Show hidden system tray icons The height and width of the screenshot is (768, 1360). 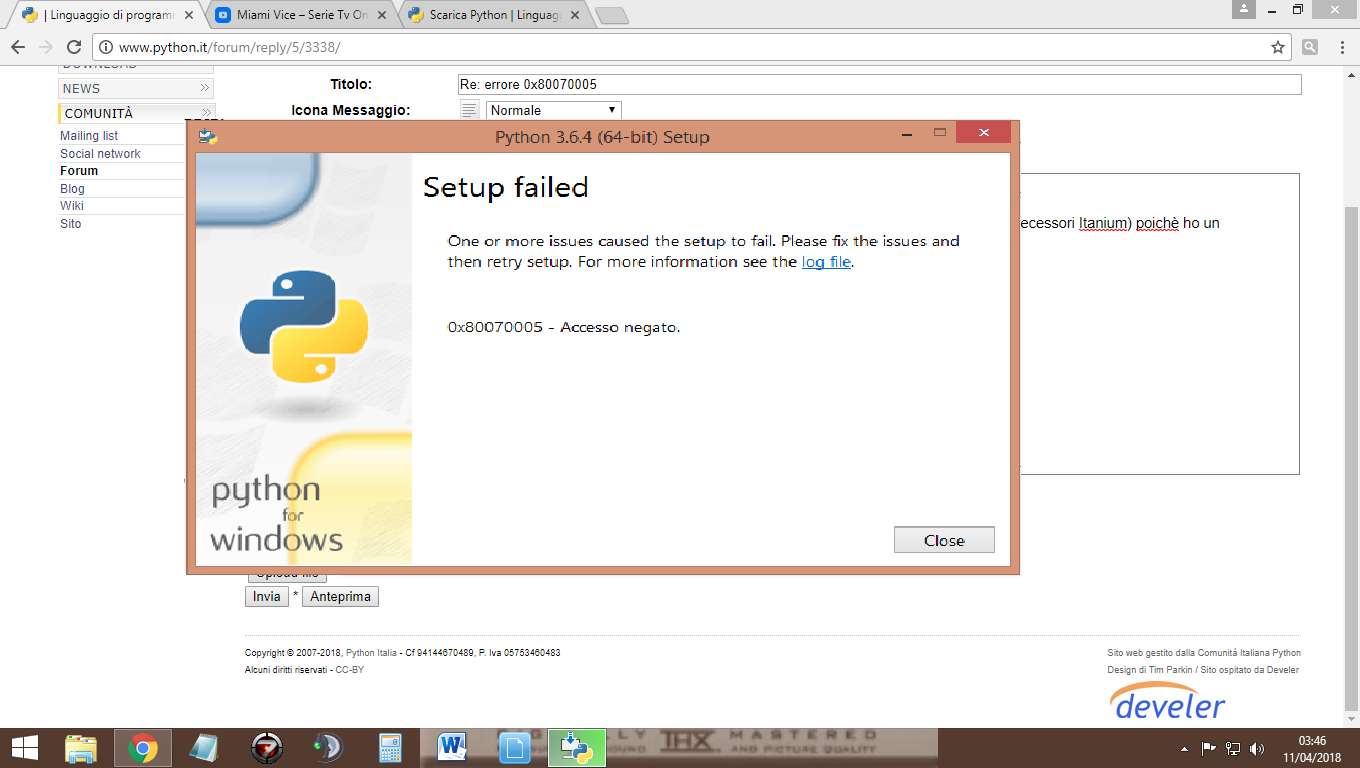click(x=1185, y=749)
